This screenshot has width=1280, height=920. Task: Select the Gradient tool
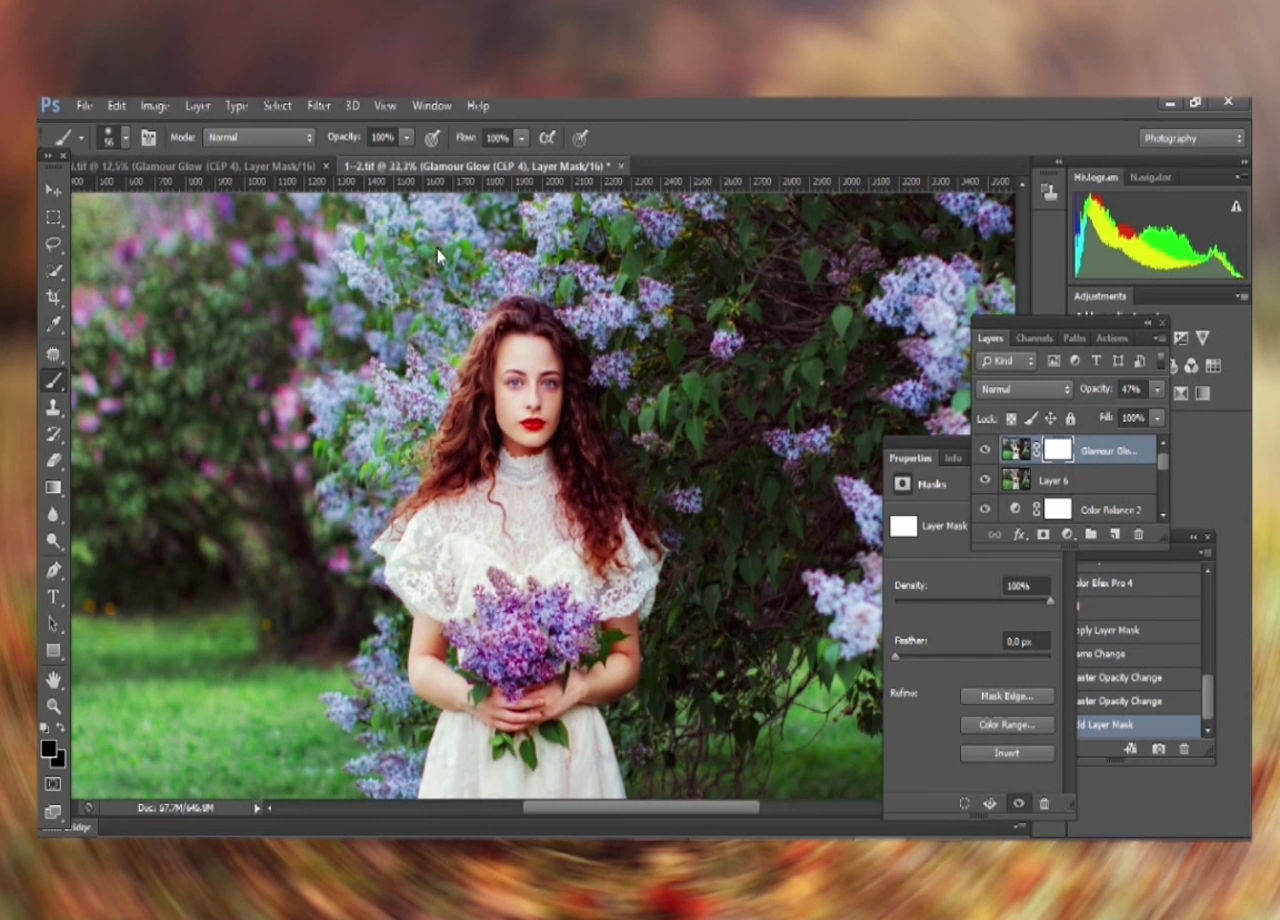click(53, 488)
